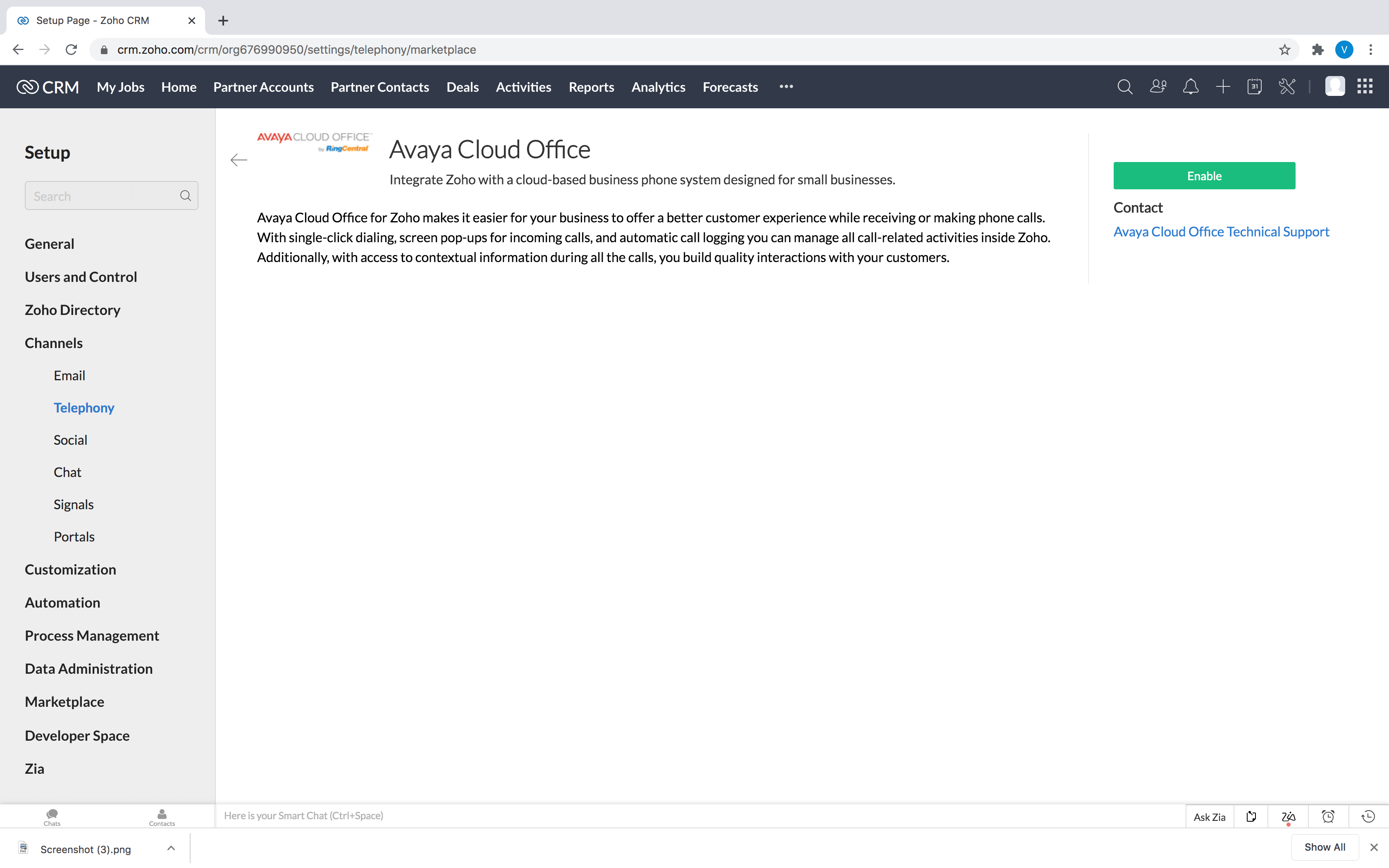Viewport: 1389px width, 868px height.
Task: Select Portals under Channels
Action: pyautogui.click(x=74, y=537)
